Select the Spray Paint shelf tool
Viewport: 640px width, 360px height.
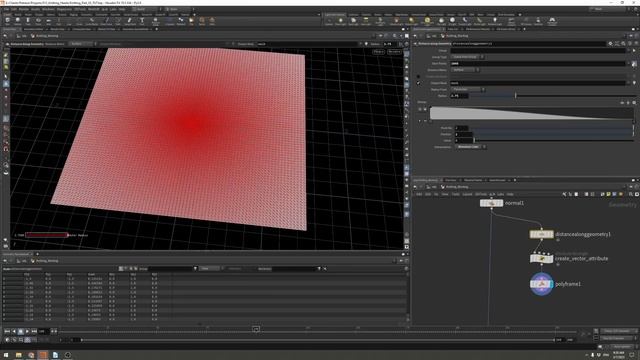coord(129,21)
